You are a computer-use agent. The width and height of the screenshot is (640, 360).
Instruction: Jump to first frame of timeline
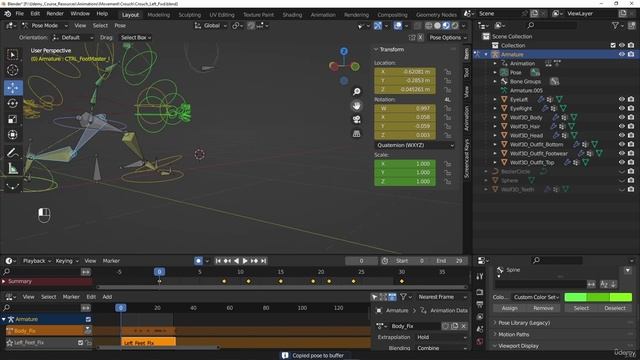pos(218,261)
